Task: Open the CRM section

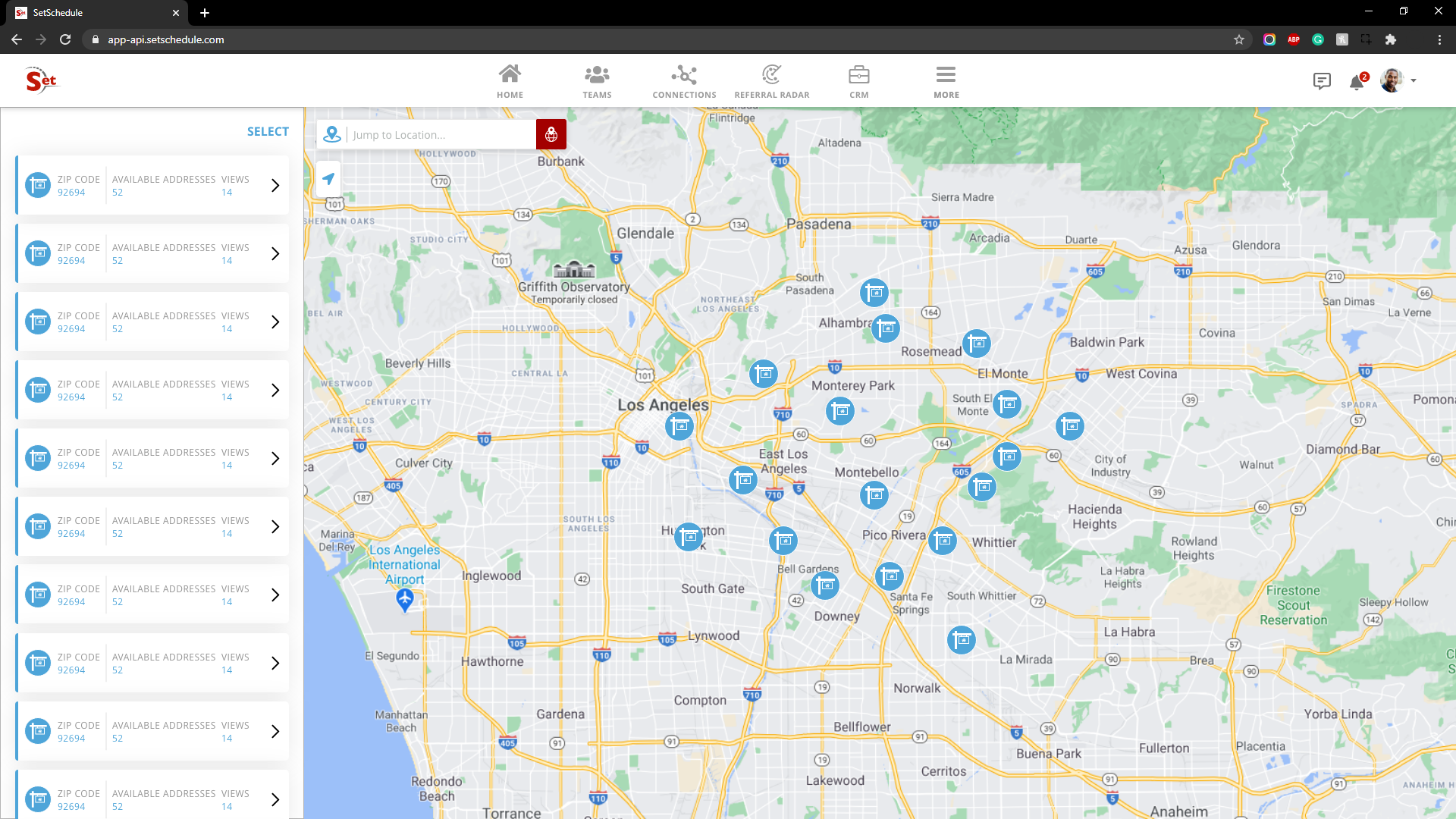Action: 858,81
